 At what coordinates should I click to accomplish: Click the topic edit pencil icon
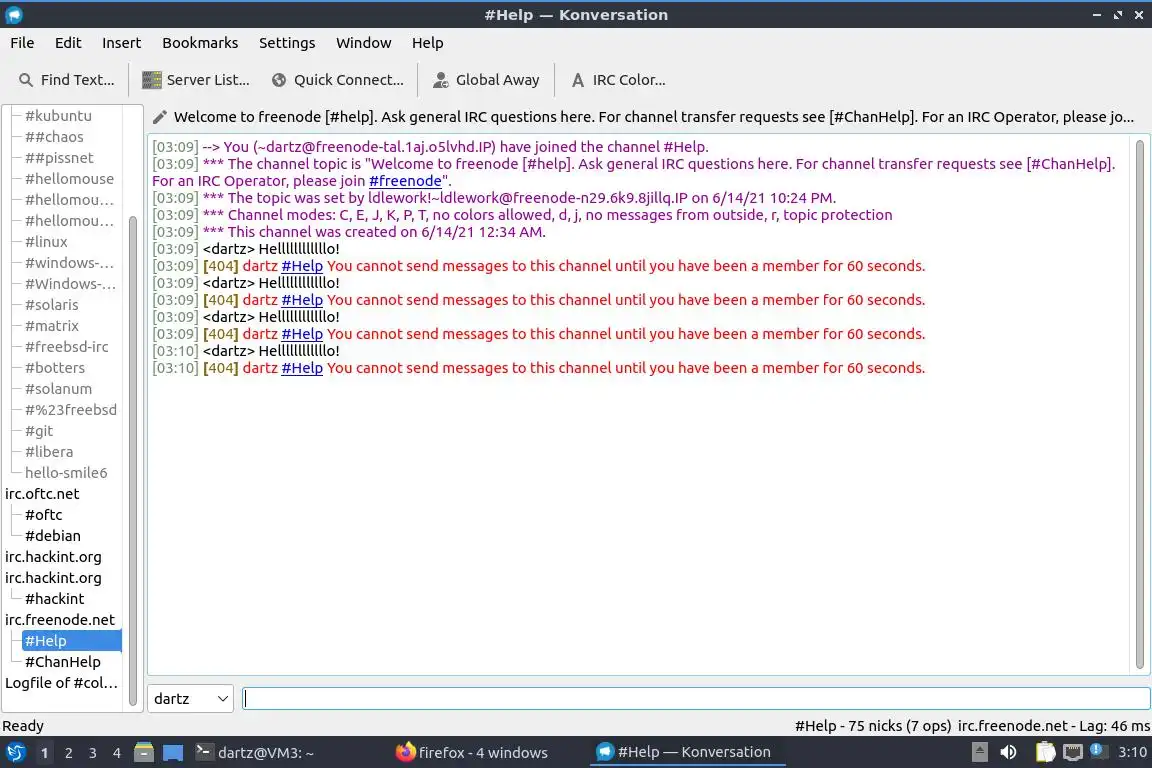pyautogui.click(x=159, y=117)
